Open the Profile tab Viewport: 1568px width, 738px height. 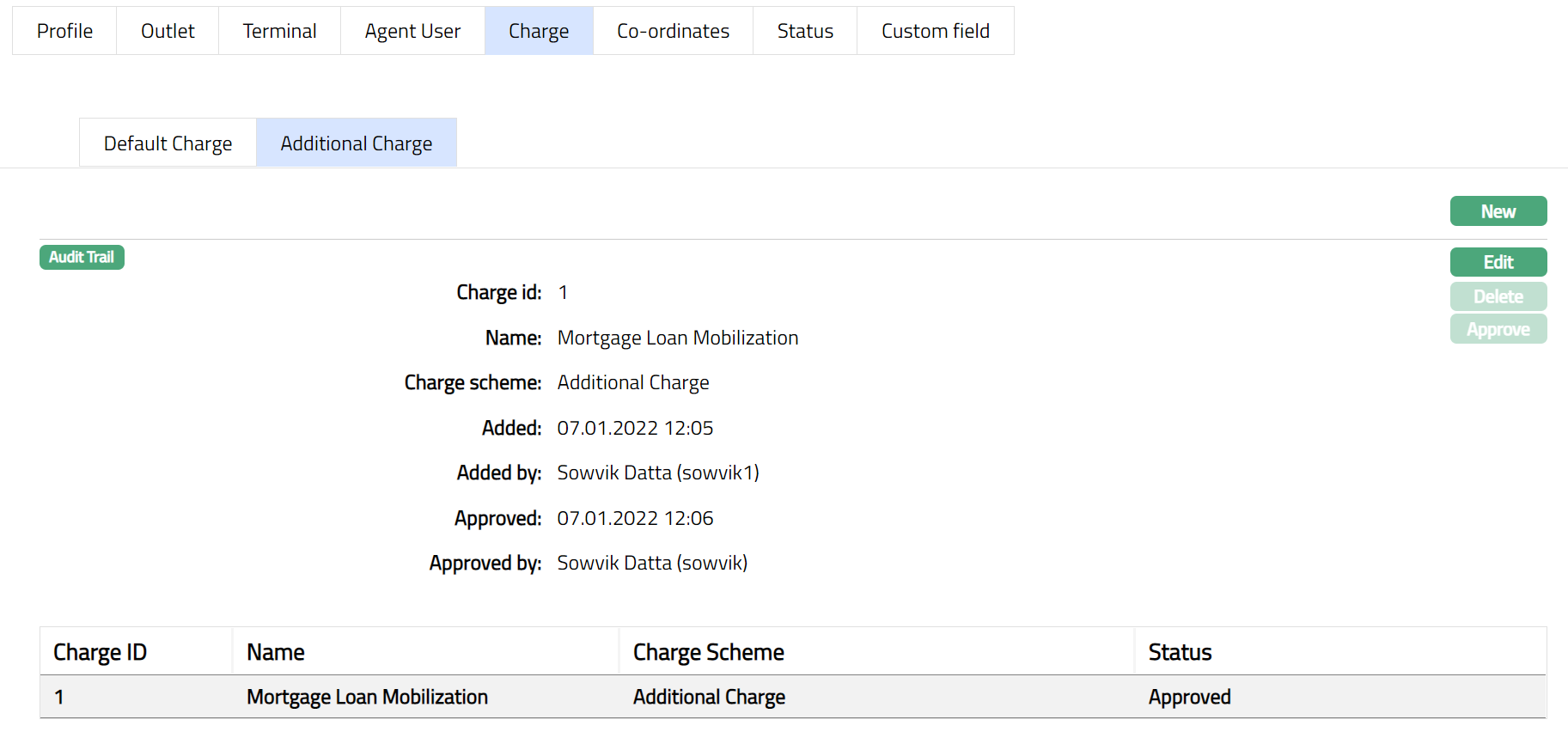tap(64, 31)
